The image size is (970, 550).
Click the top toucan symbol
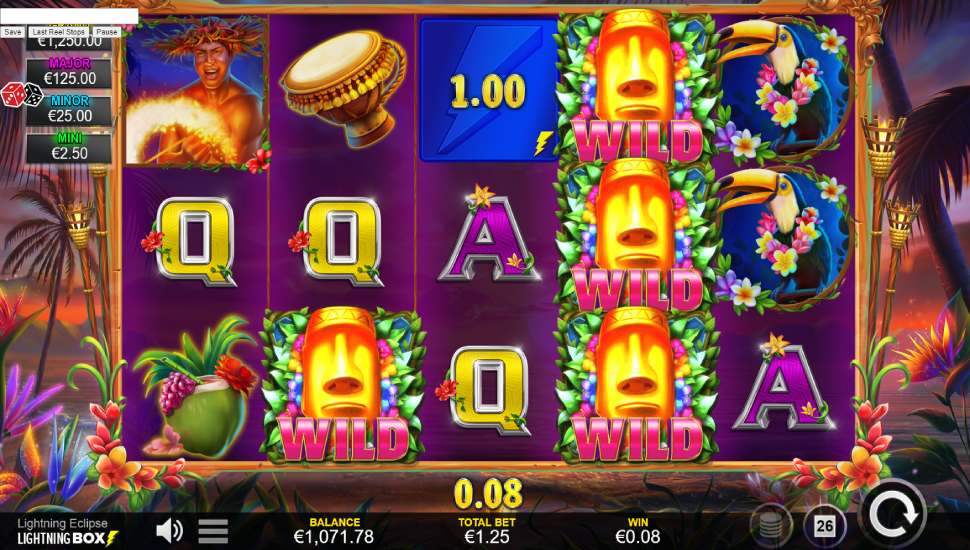coord(784,88)
